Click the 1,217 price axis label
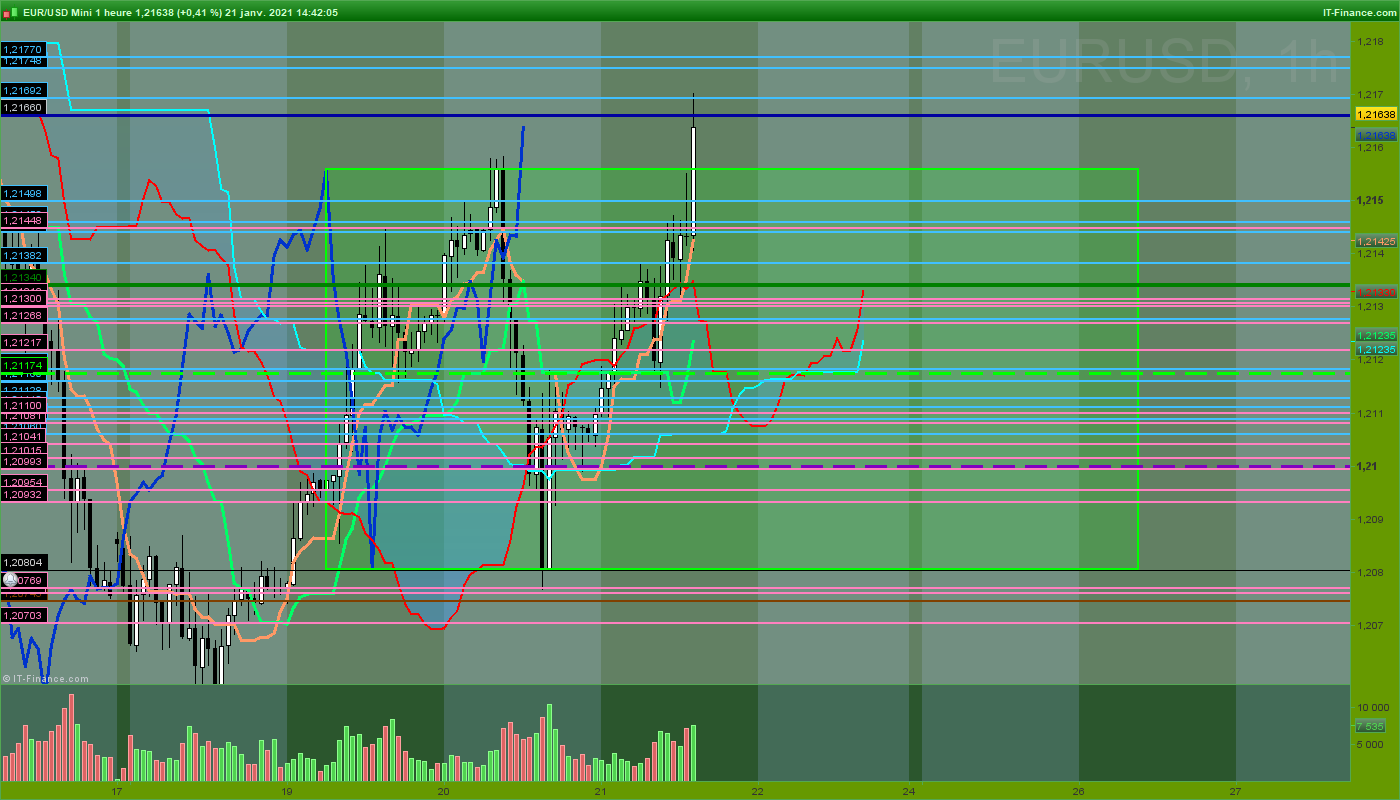The width and height of the screenshot is (1400, 800). tap(1369, 94)
